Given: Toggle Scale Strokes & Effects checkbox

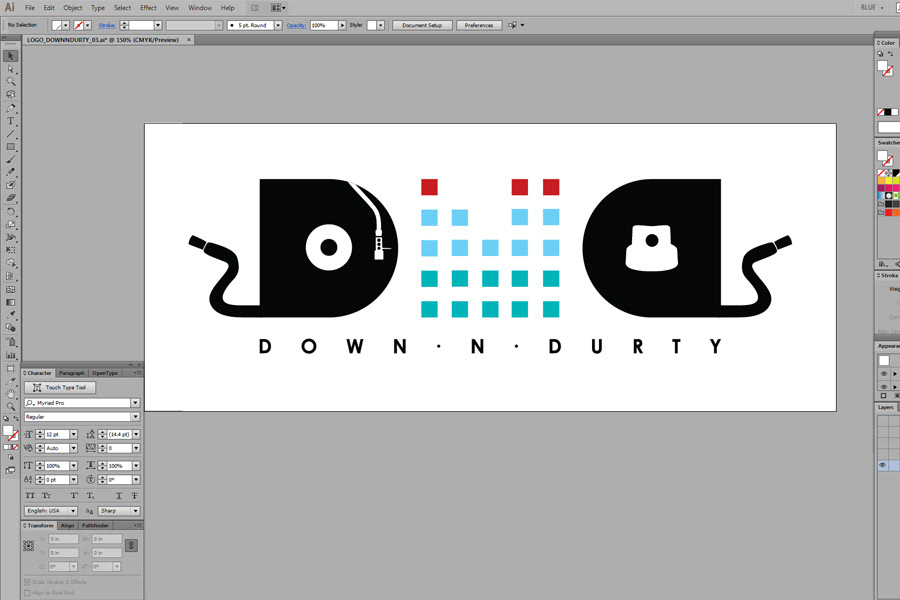Looking at the screenshot, I should (28, 582).
